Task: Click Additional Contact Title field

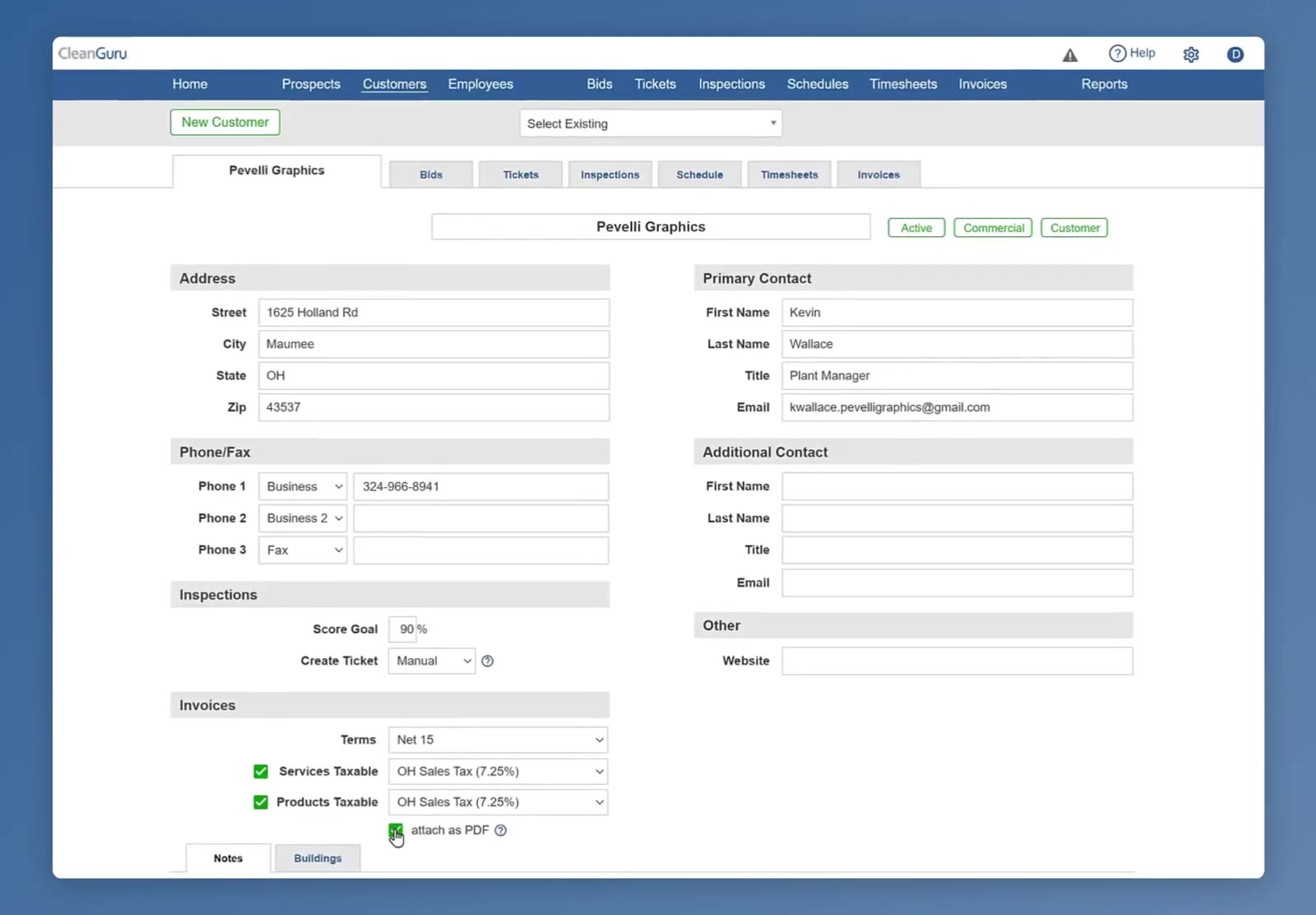Action: pos(957,550)
